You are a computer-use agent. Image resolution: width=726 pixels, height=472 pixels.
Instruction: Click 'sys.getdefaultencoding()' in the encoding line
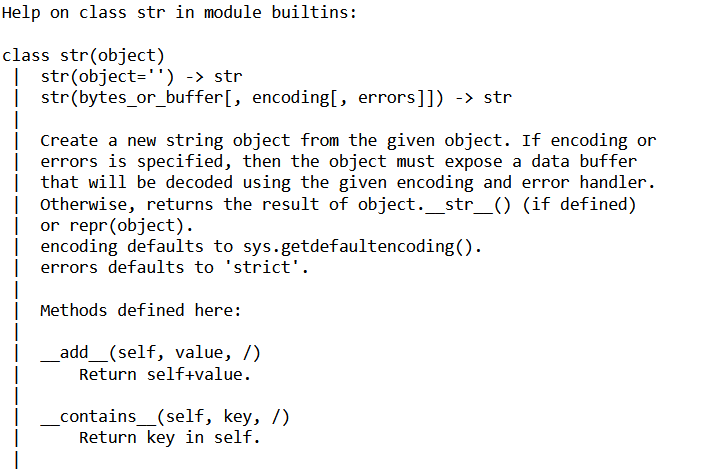(358, 246)
